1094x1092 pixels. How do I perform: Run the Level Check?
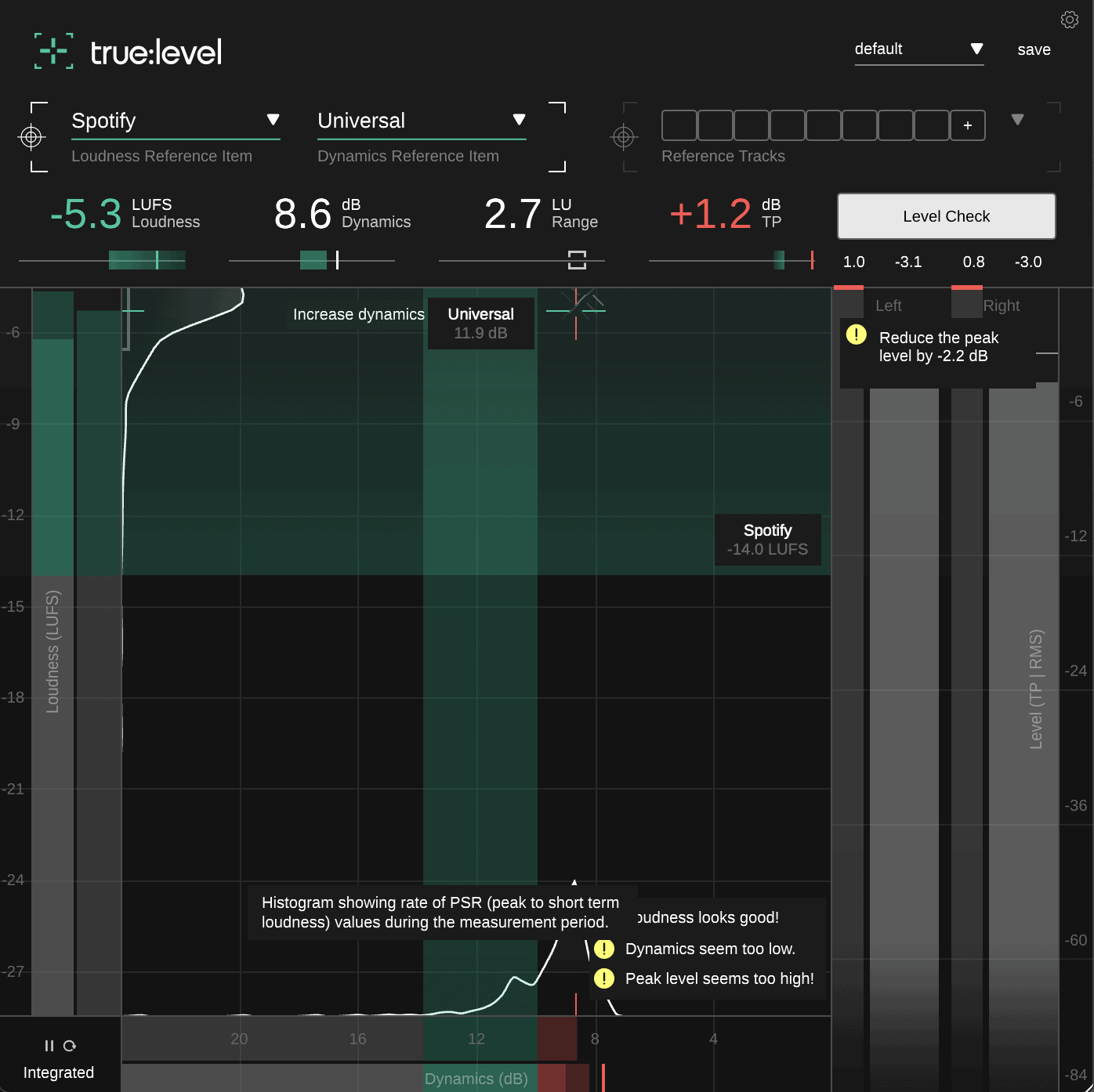[x=947, y=216]
